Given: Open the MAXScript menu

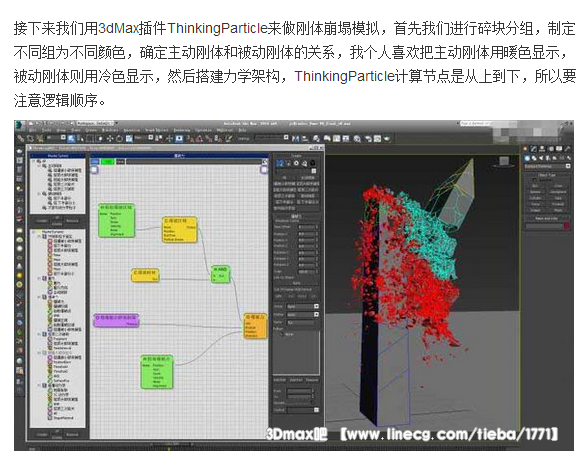Looking at the screenshot, I should [x=225, y=130].
